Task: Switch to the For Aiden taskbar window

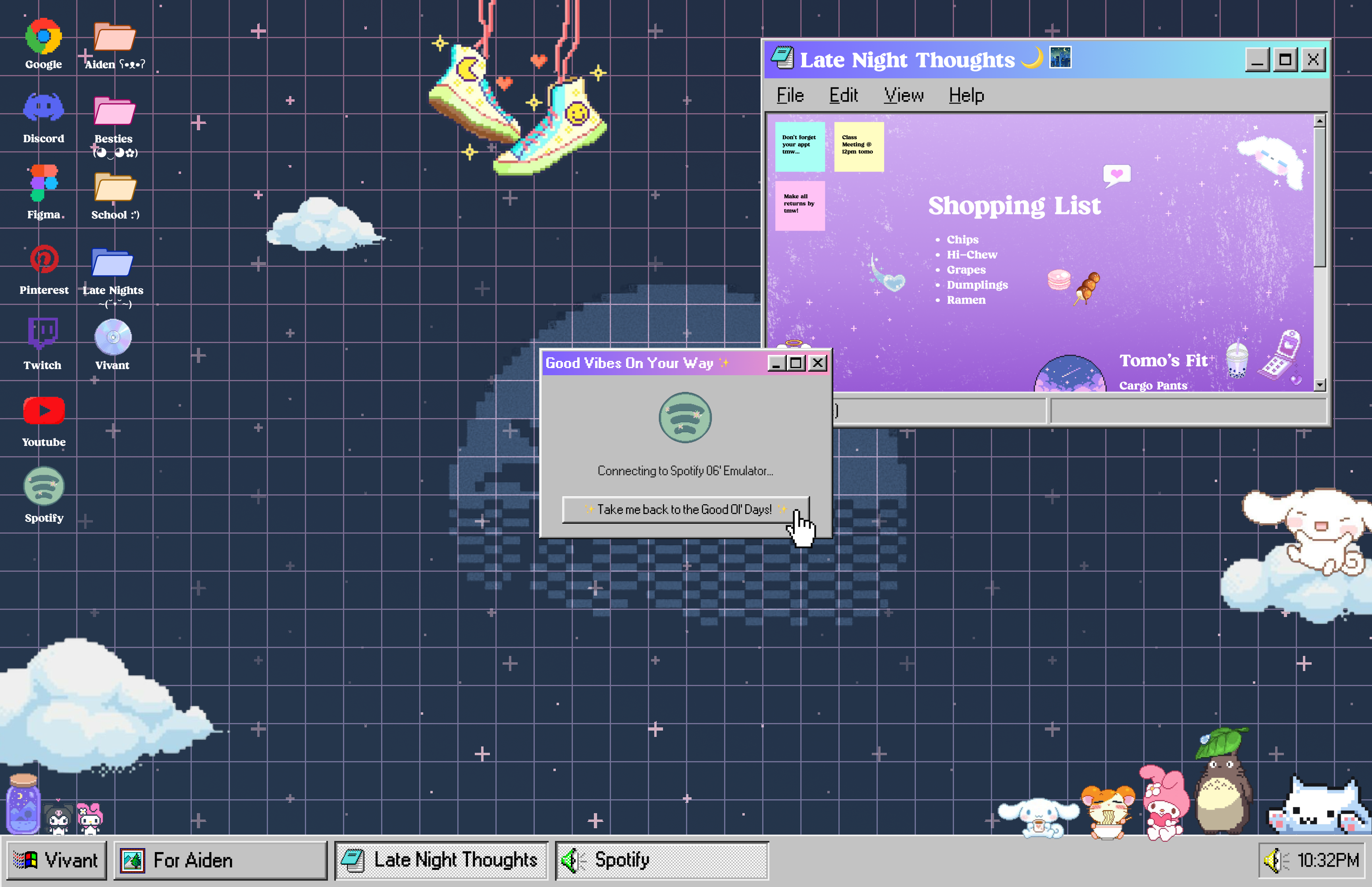Action: 220,860
